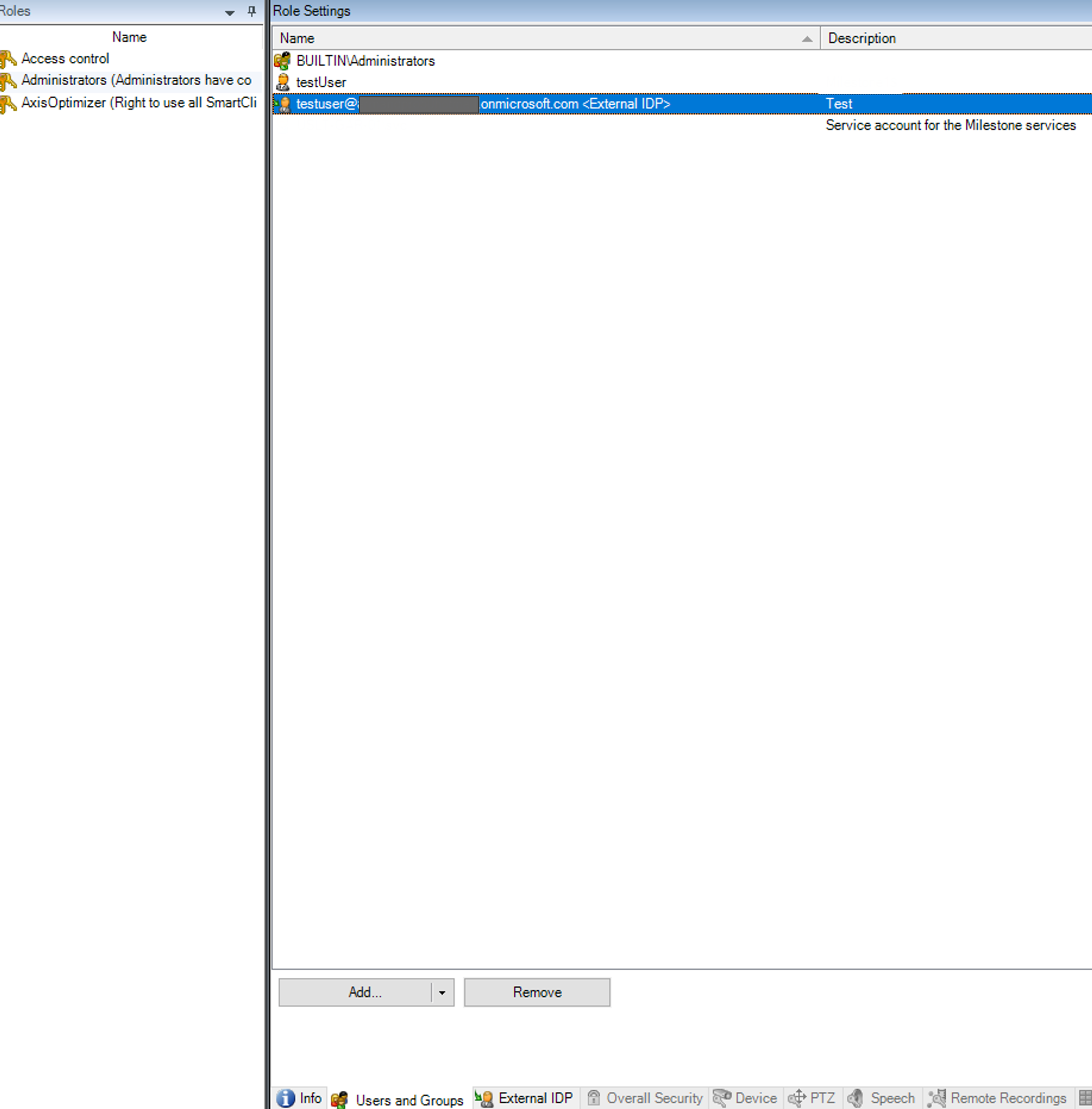Switch to the External IDP tab
Screen dimensions: 1092x1109
click(535, 1098)
